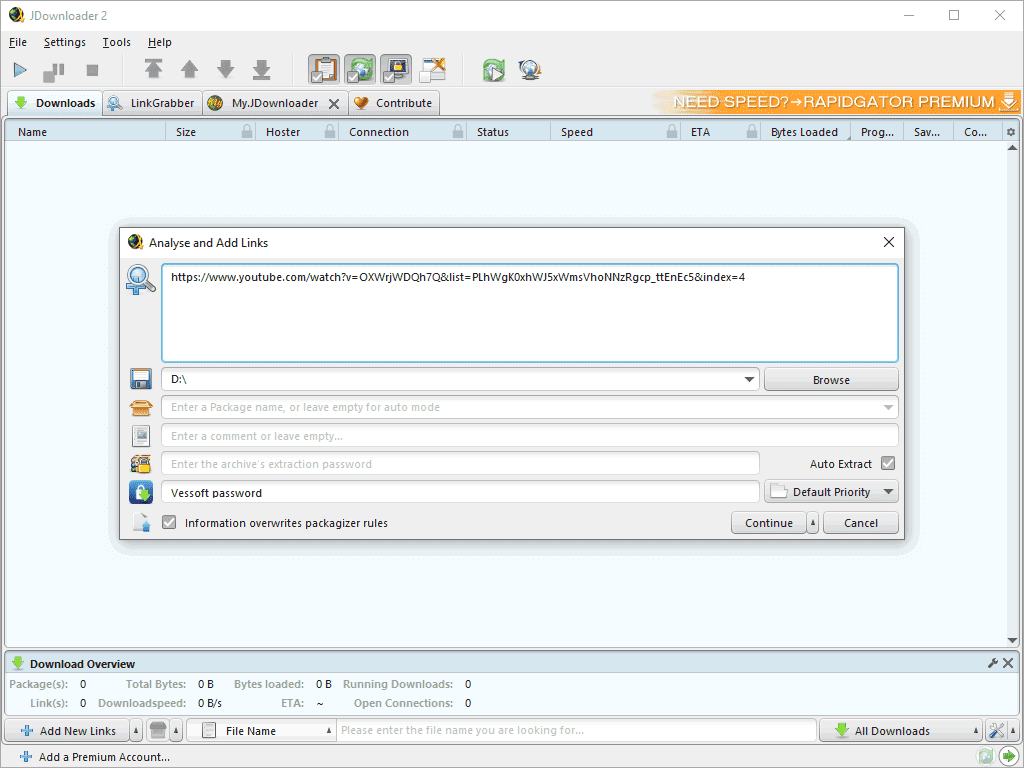Screen dimensions: 1024x768
Task: Click the perform reconnect toolbar icon
Action: pos(494,70)
